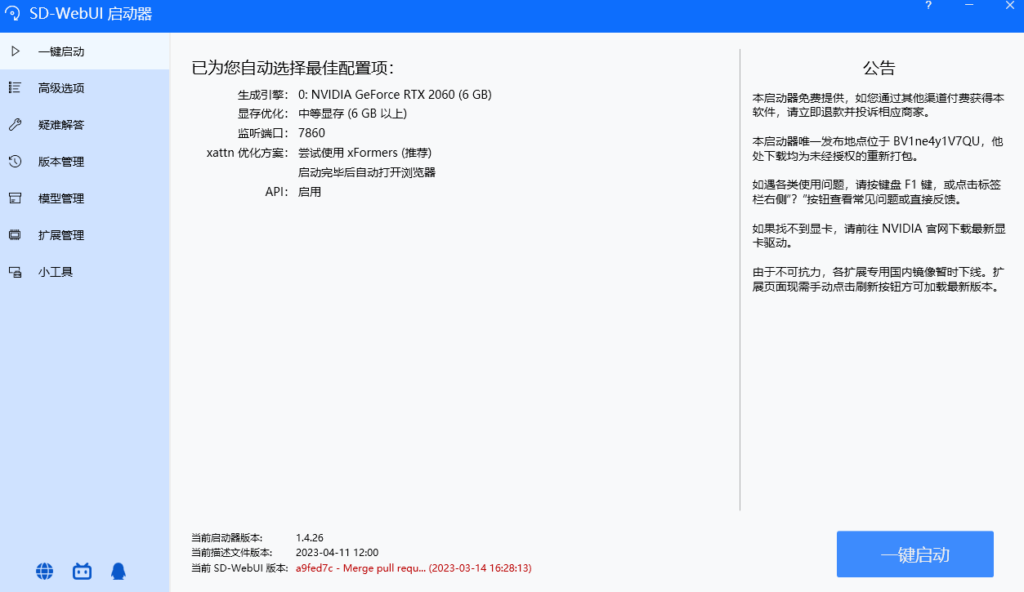Screen dimensions: 1024x592
Task: Click the clock icon next to 版本管理
Action: [16, 161]
